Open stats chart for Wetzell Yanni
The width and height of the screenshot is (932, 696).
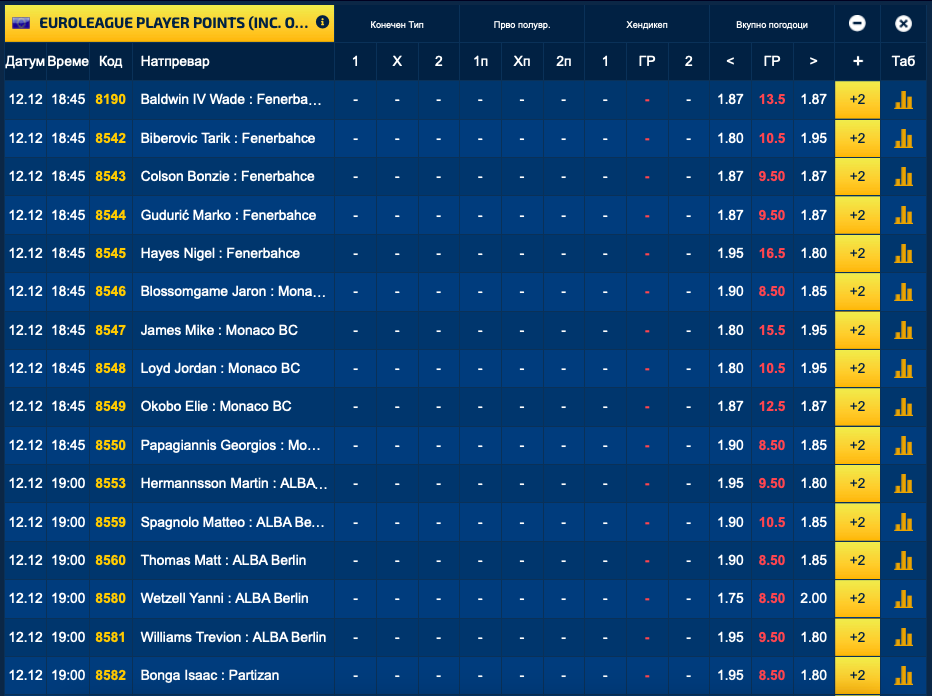[903, 599]
